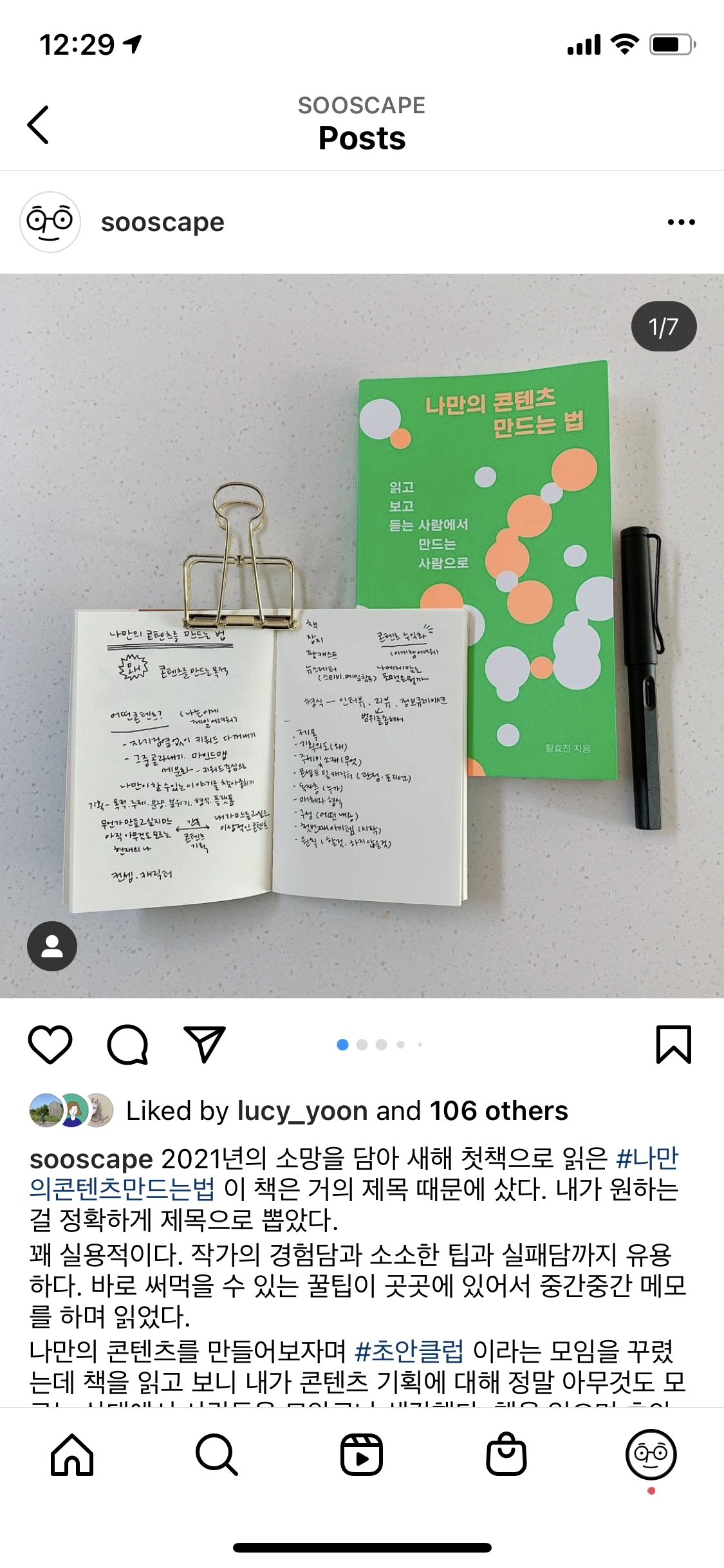
Task: Open the Search tab with magnifier icon
Action: 217,1454
